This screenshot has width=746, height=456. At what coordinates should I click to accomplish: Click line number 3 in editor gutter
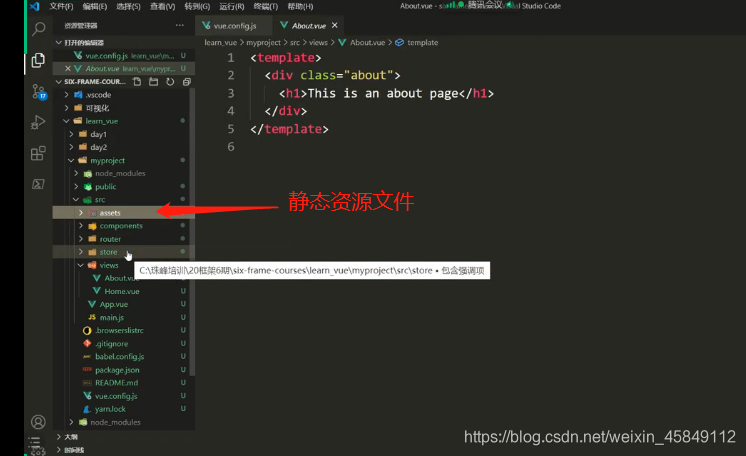tap(231, 93)
